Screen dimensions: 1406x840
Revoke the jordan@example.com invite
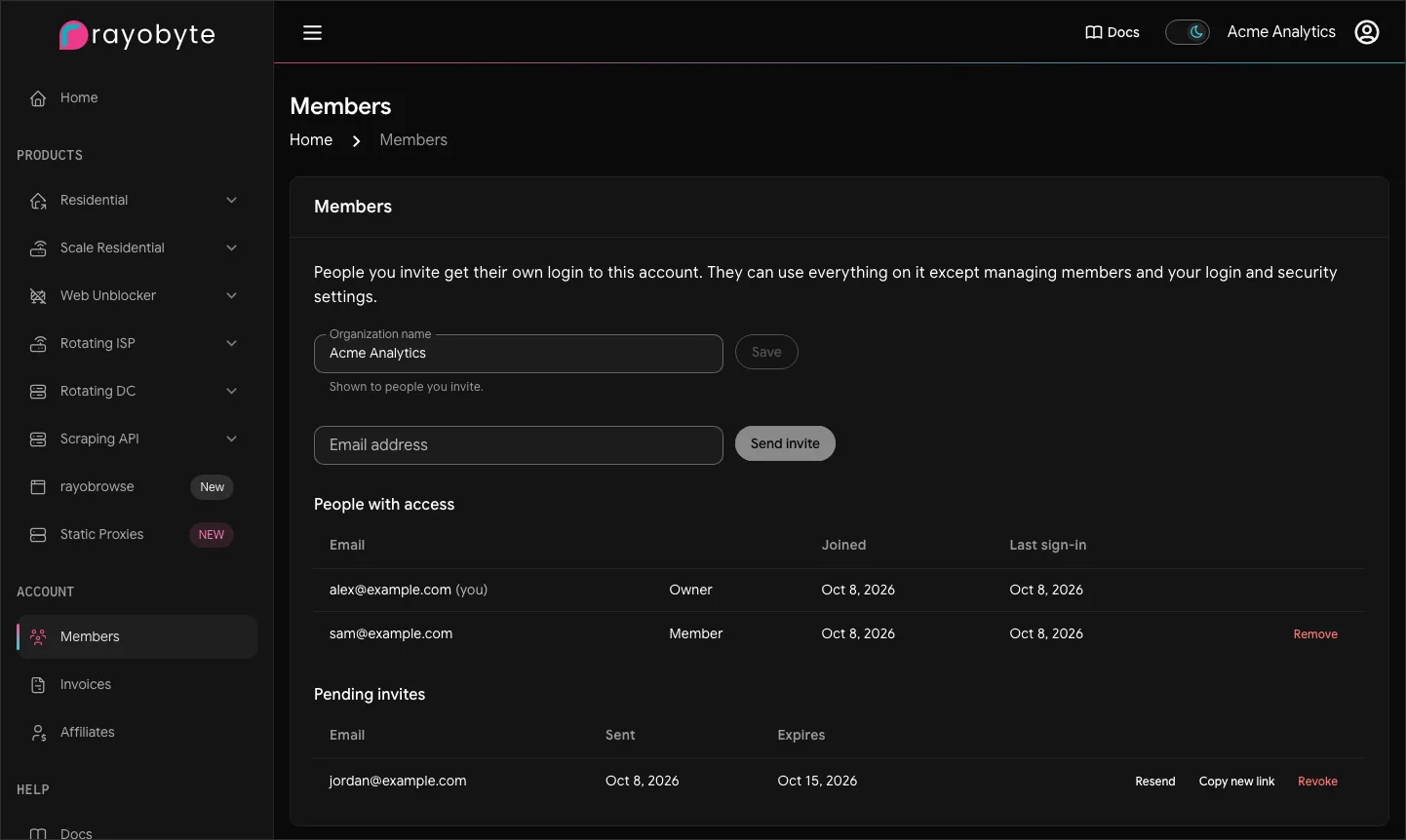click(1317, 782)
